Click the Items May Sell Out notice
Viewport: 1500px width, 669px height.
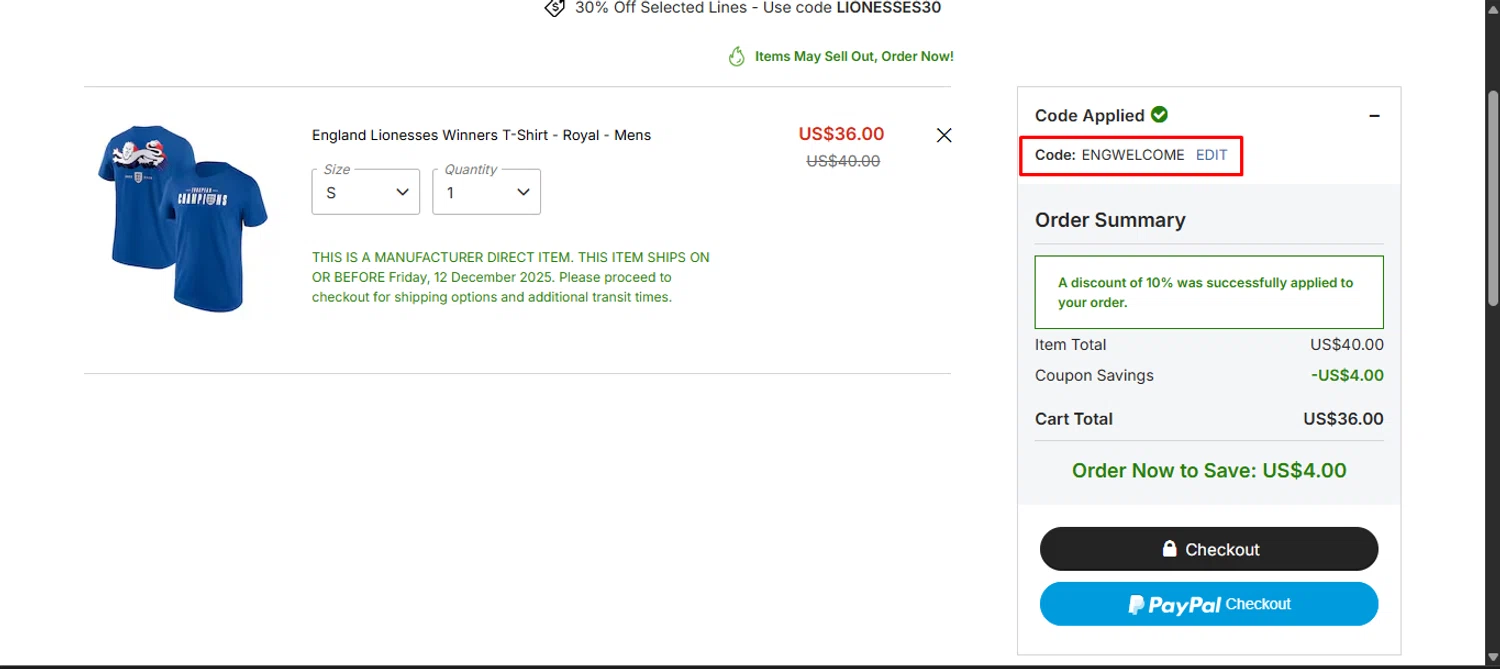click(854, 57)
